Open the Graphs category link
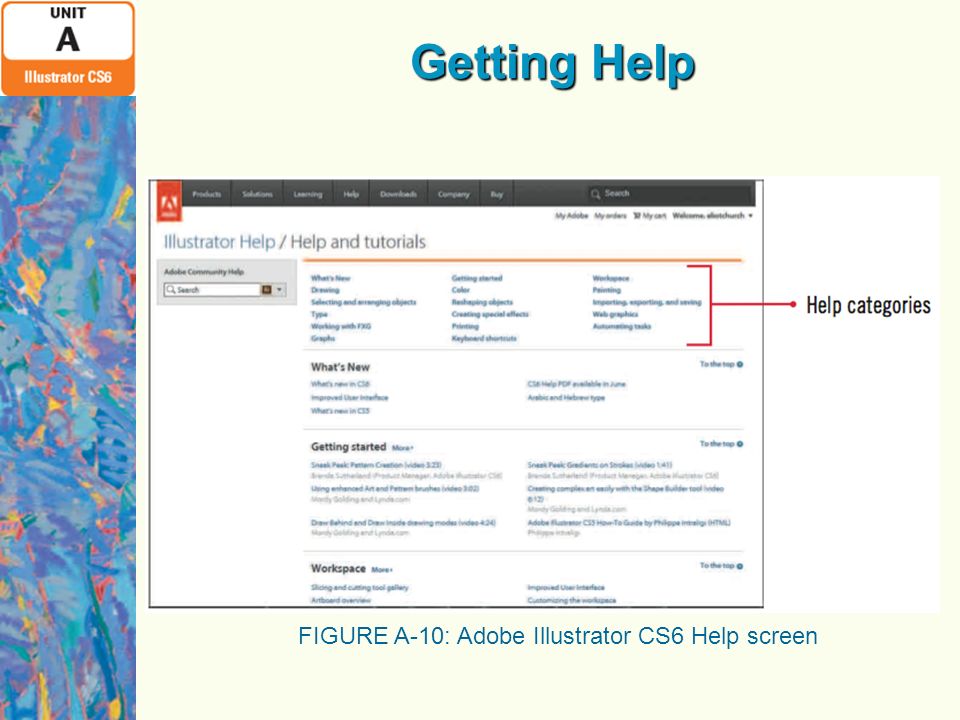This screenshot has height=720, width=960. point(323,338)
